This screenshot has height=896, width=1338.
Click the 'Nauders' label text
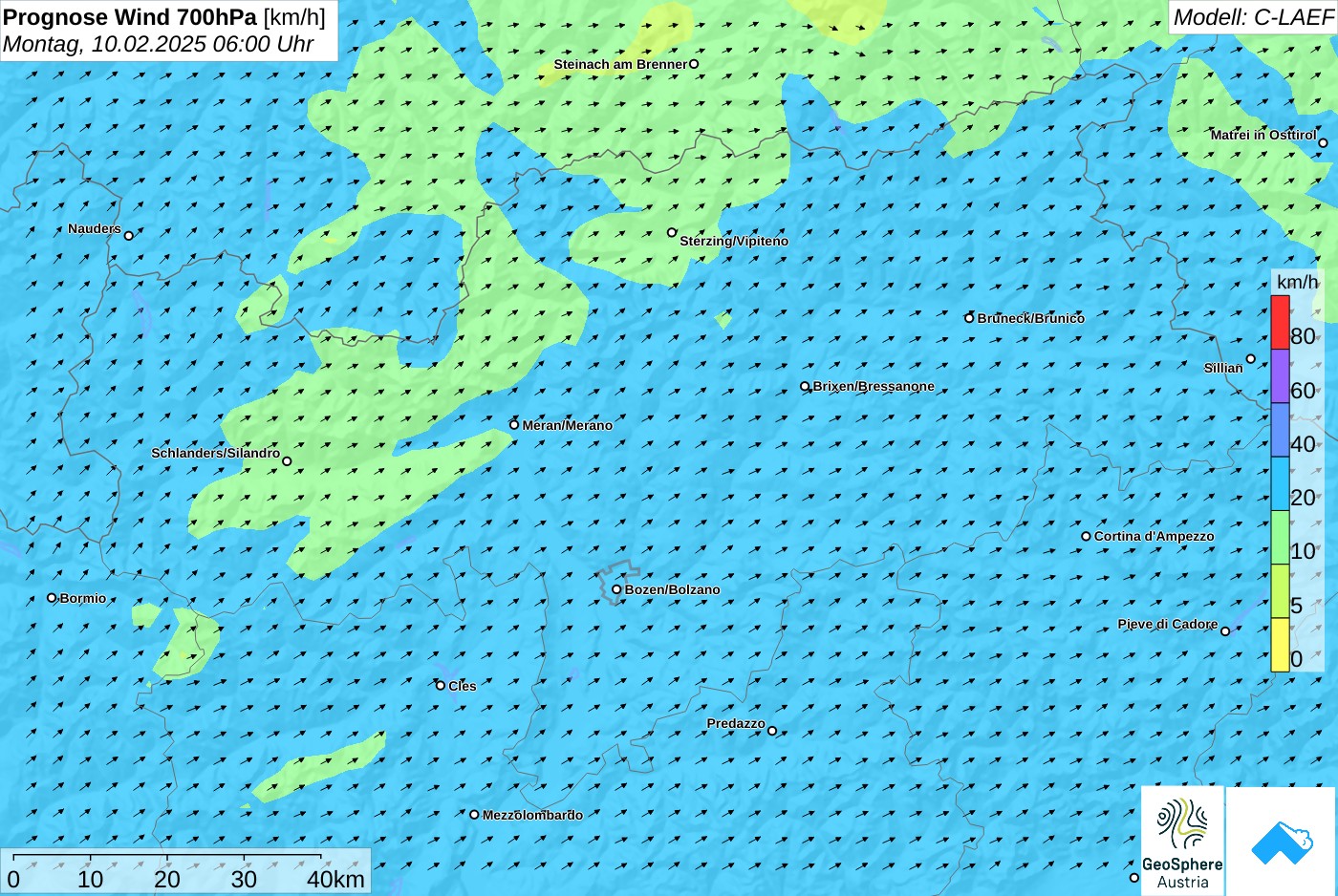(x=95, y=228)
